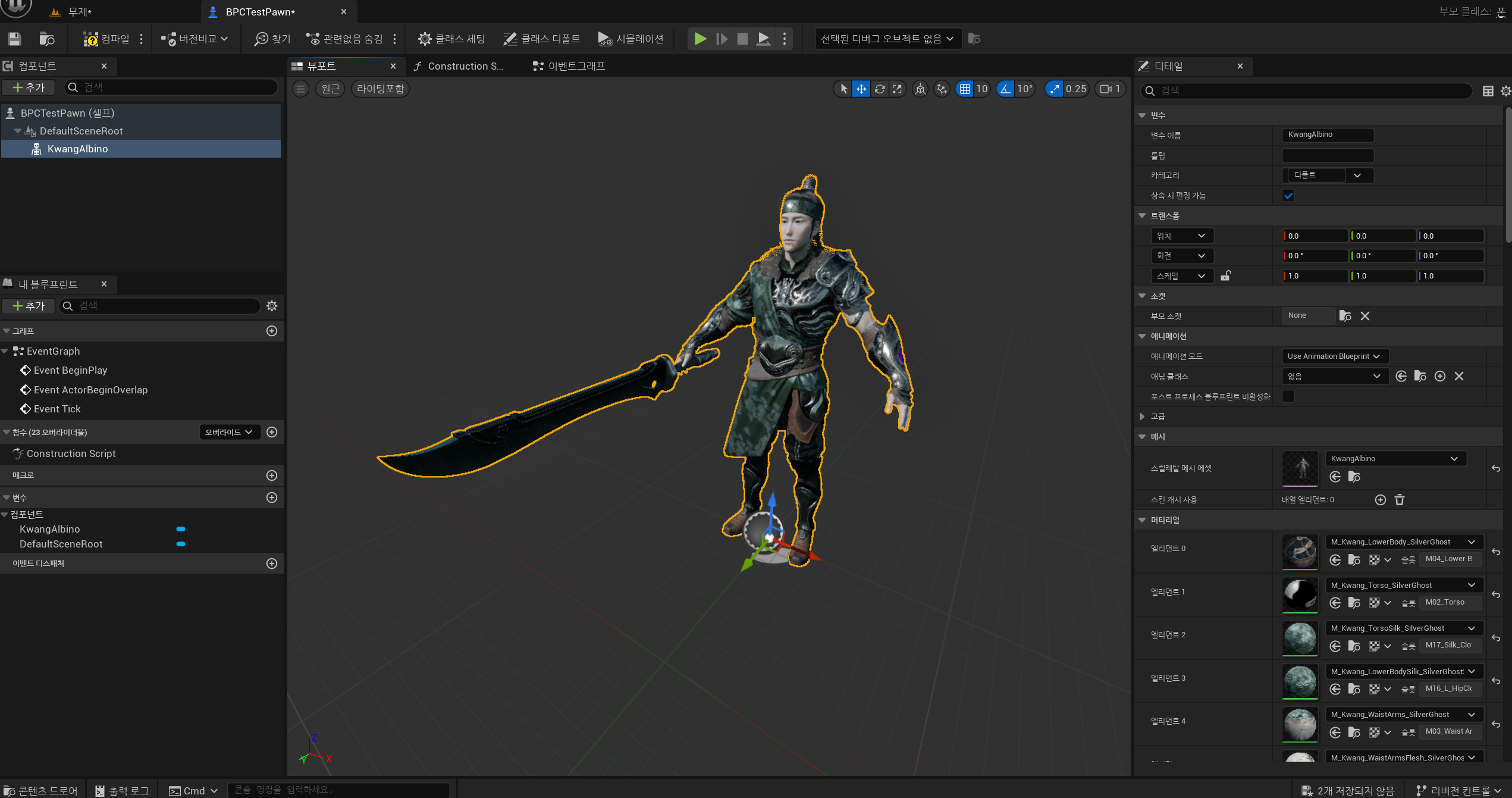Image resolution: width=1512 pixels, height=798 pixels.
Task: Toggle scale lock ratio icon
Action: [1226, 276]
